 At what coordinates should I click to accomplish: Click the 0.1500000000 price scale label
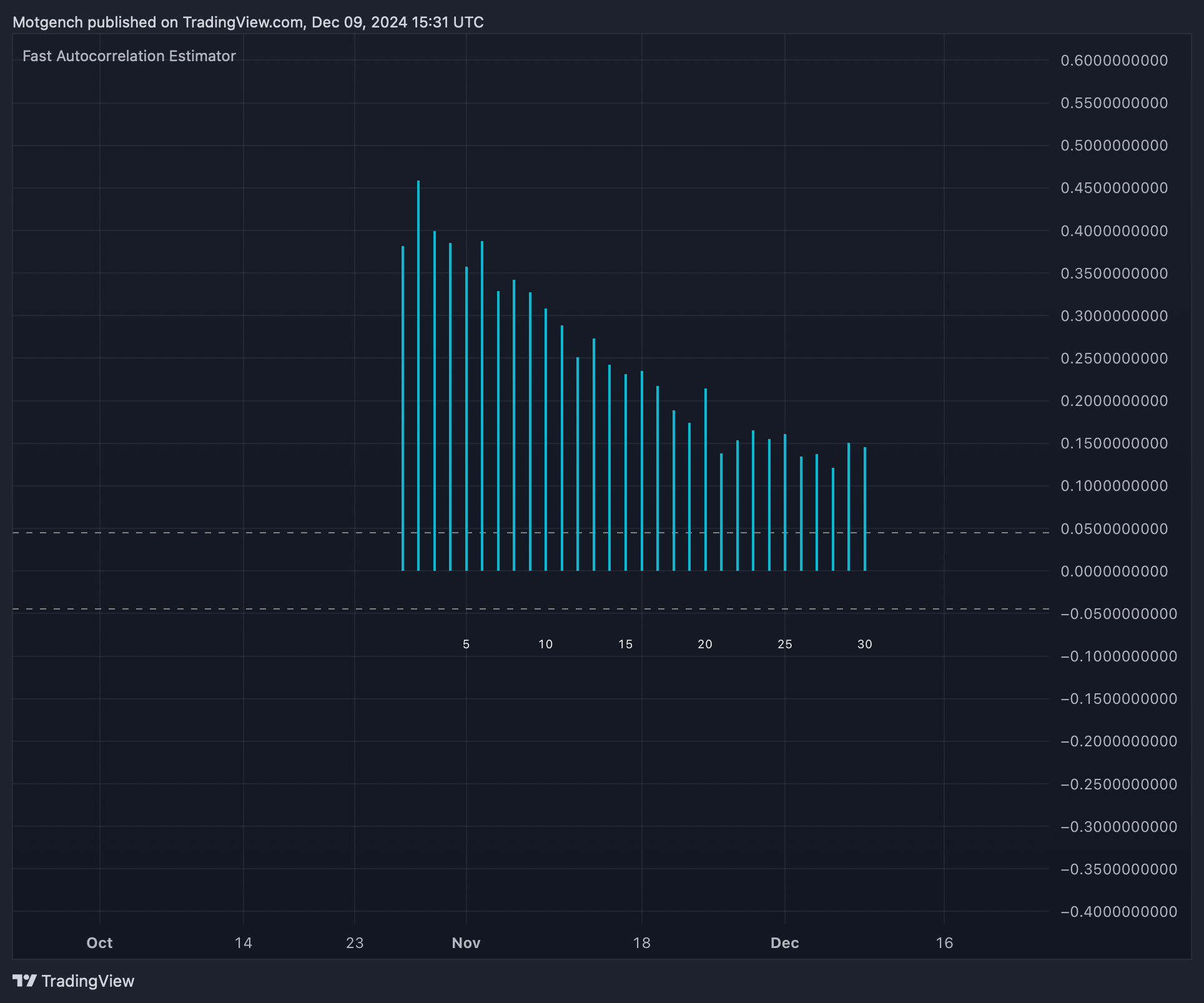click(1114, 443)
